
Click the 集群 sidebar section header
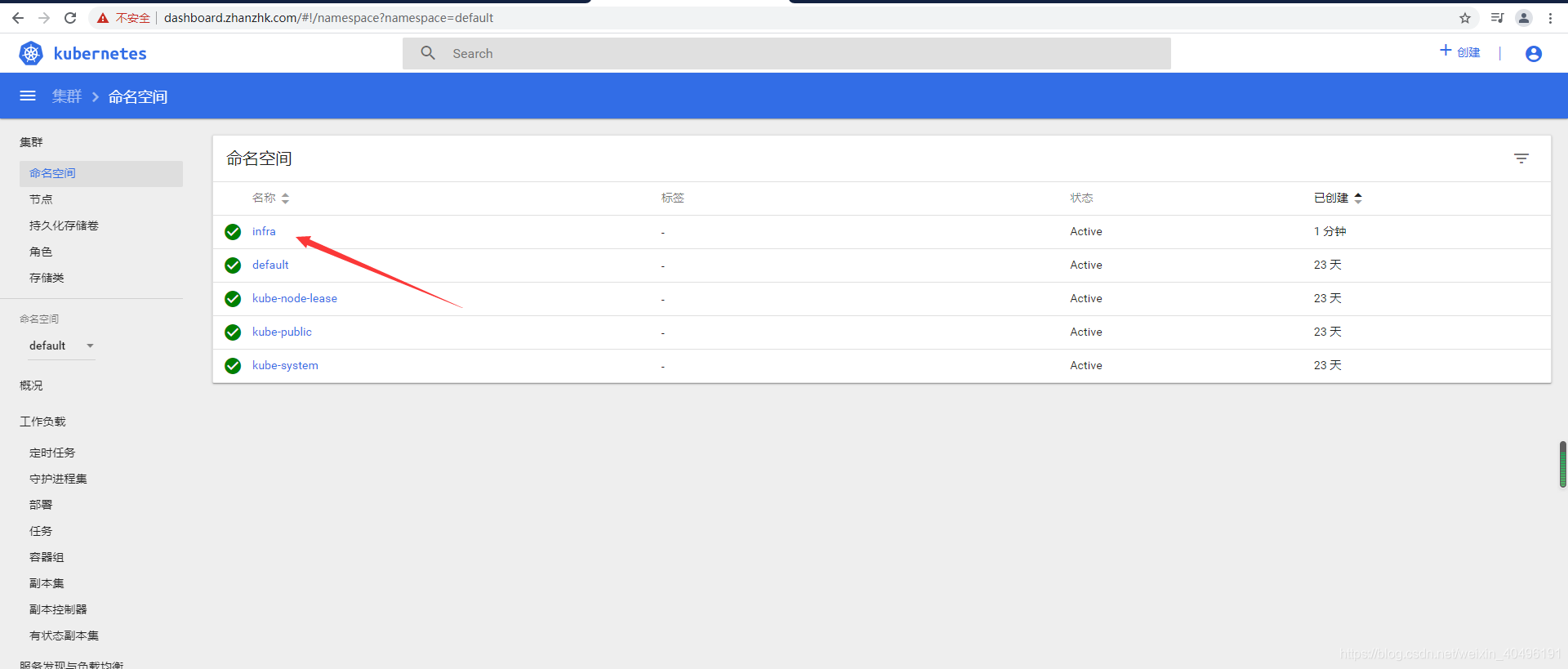coord(31,142)
